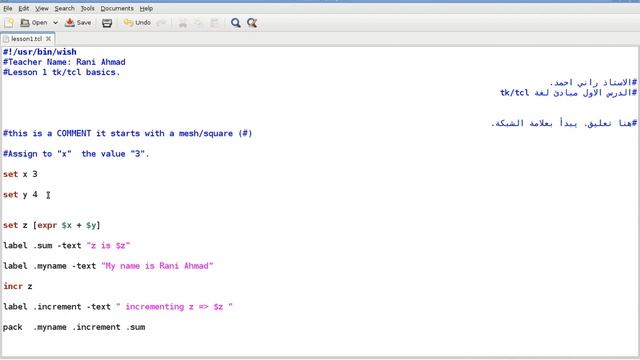Click the '#Assign to "x" the value' comment

[x=76, y=154]
